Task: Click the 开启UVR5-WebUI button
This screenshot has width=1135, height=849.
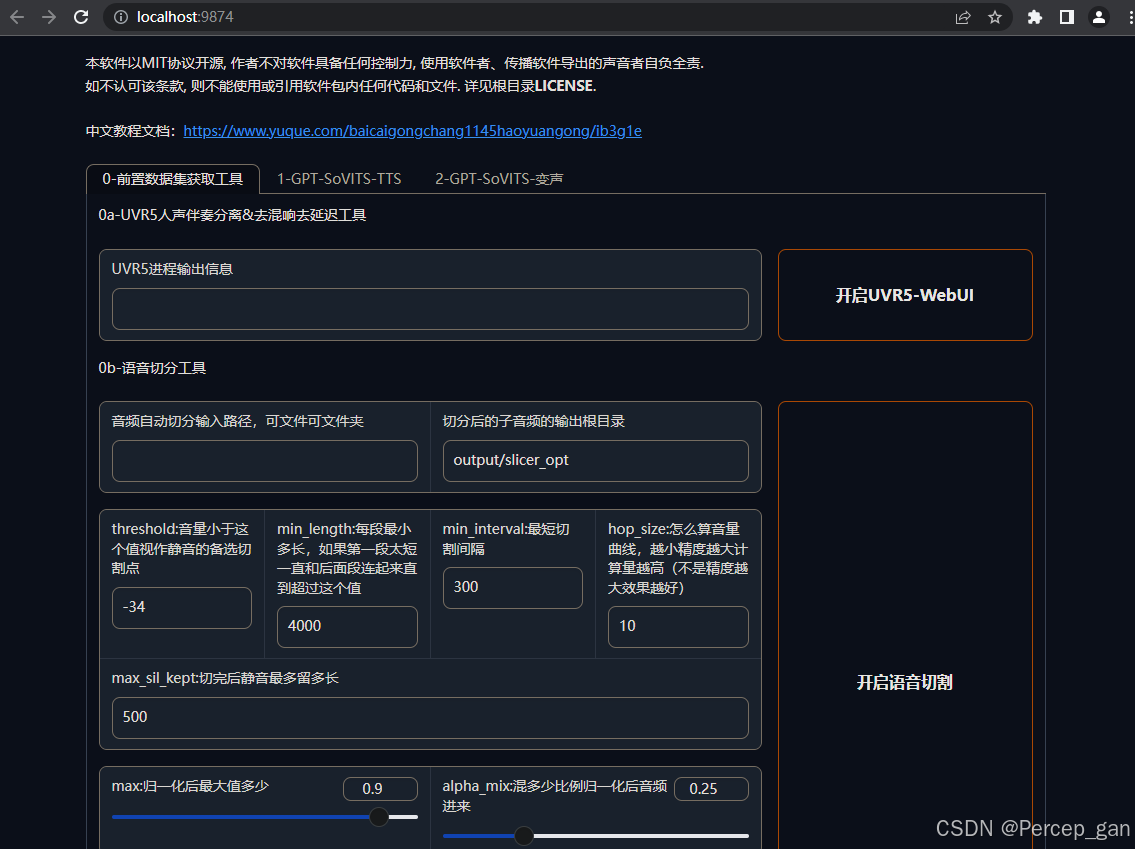Action: pos(905,295)
